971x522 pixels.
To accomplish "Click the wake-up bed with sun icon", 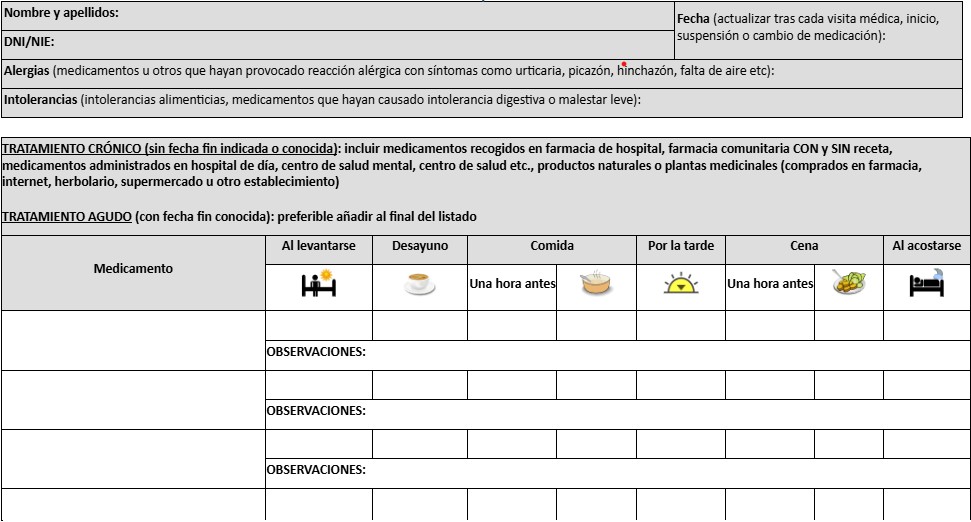I will click(x=318, y=284).
